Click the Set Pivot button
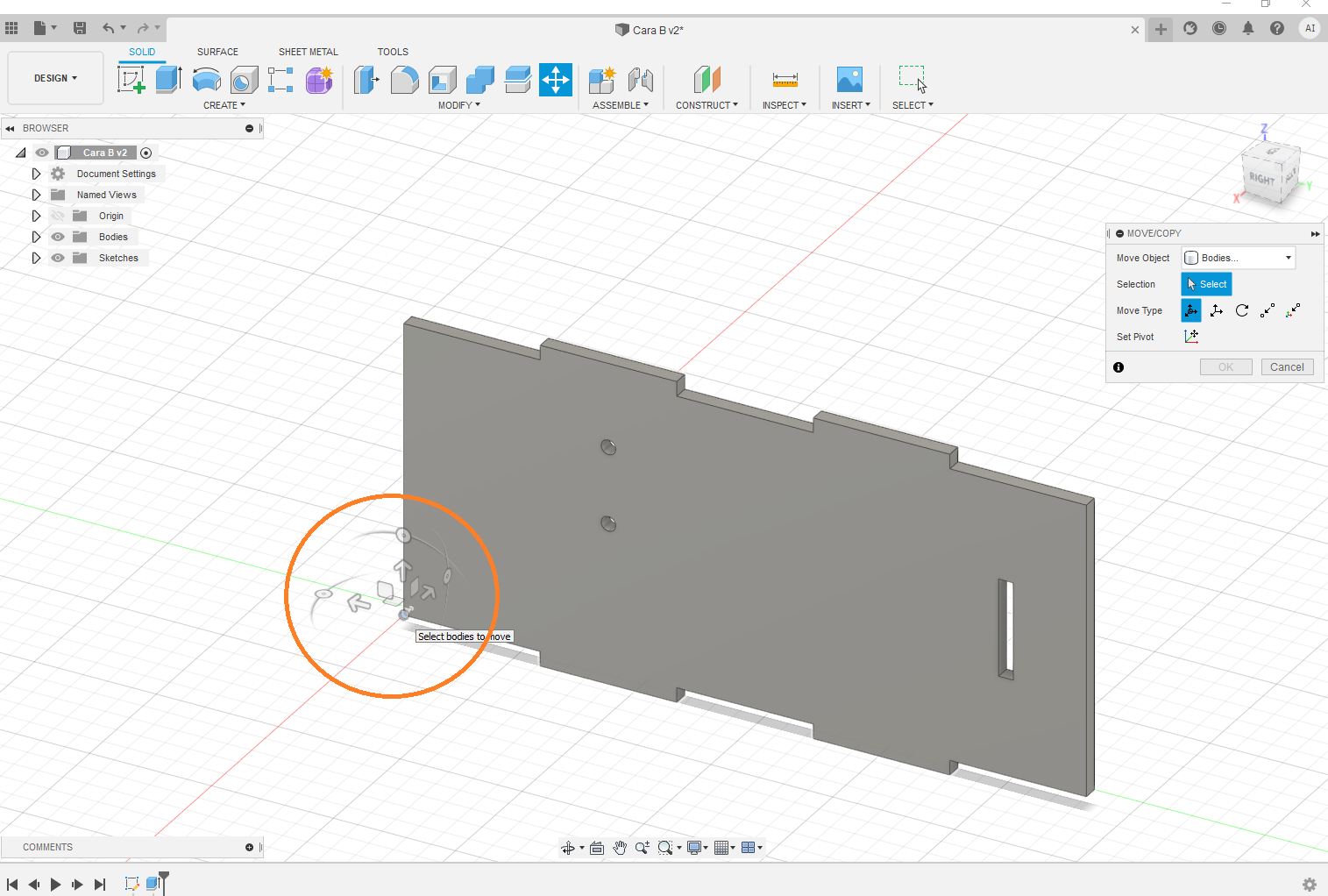The width and height of the screenshot is (1328, 896). [x=1191, y=337]
